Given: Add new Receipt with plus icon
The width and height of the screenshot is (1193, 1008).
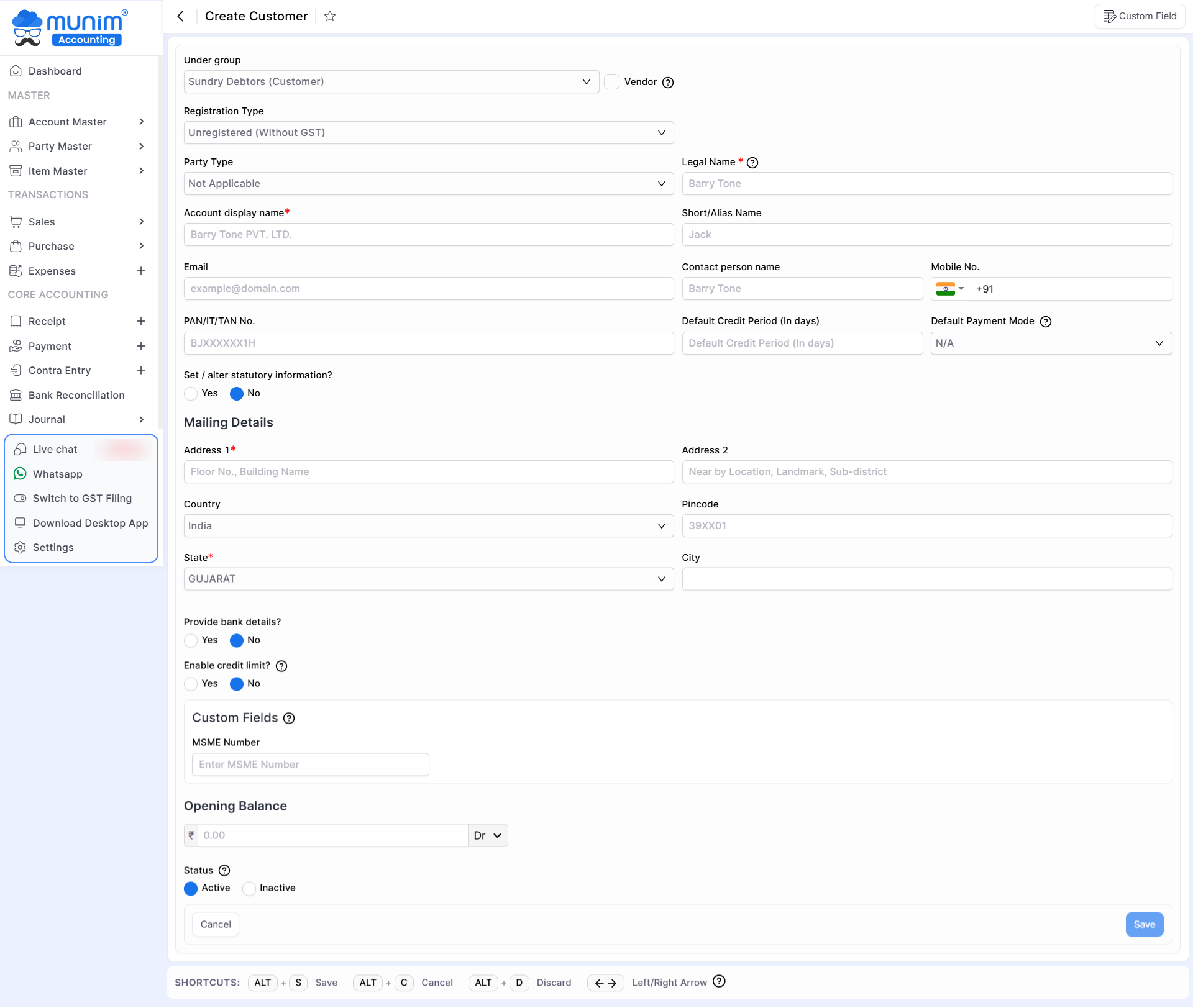Looking at the screenshot, I should (141, 322).
